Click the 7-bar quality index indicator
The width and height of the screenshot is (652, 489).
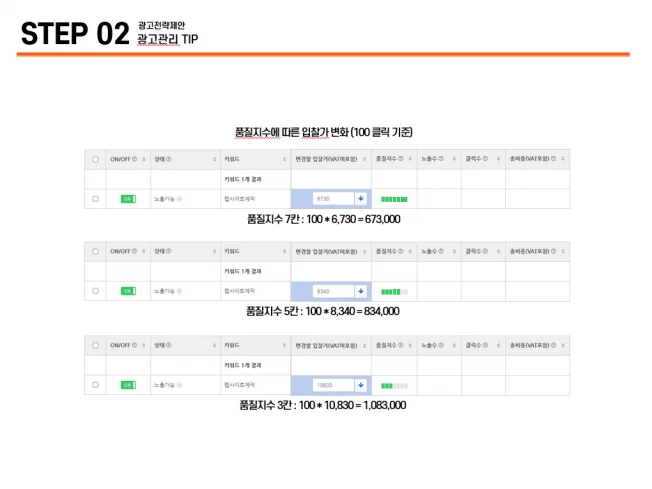click(394, 199)
